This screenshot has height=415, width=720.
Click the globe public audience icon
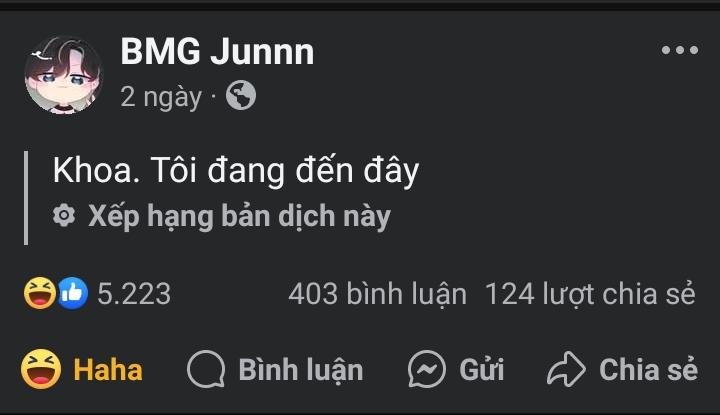pyautogui.click(x=241, y=95)
